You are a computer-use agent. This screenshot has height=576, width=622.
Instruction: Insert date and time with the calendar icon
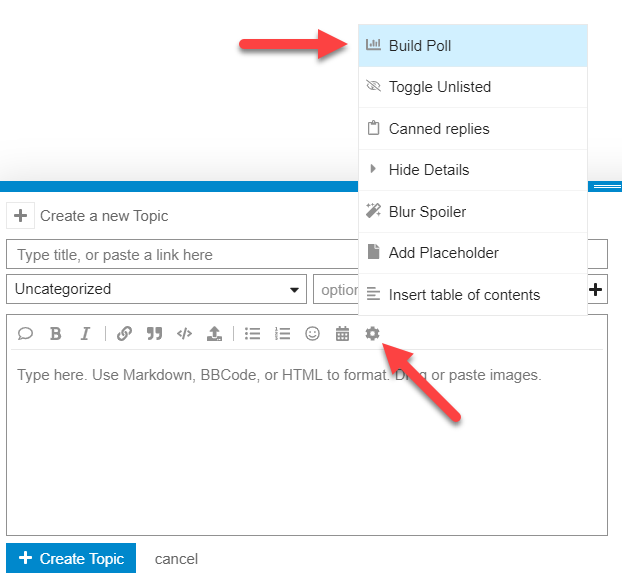[342, 334]
